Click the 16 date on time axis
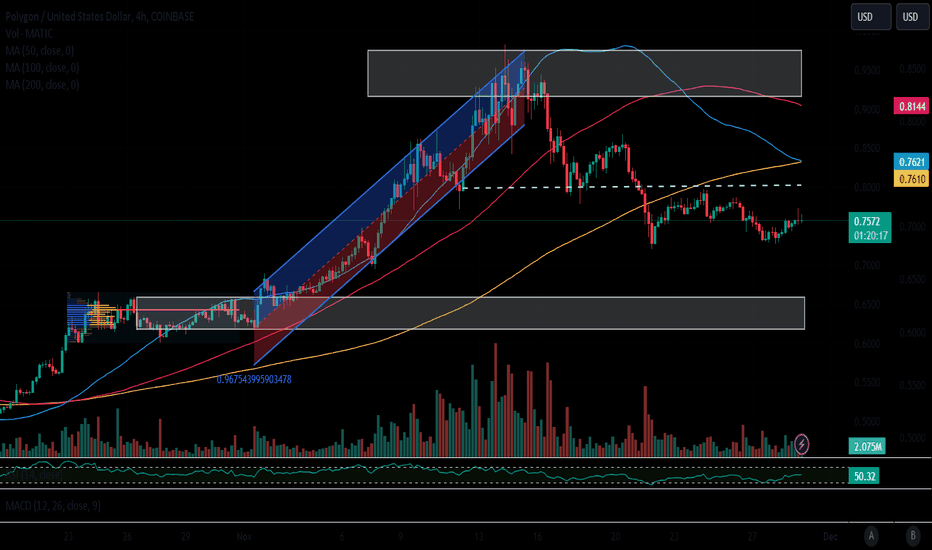The image size is (932, 550). [537, 536]
